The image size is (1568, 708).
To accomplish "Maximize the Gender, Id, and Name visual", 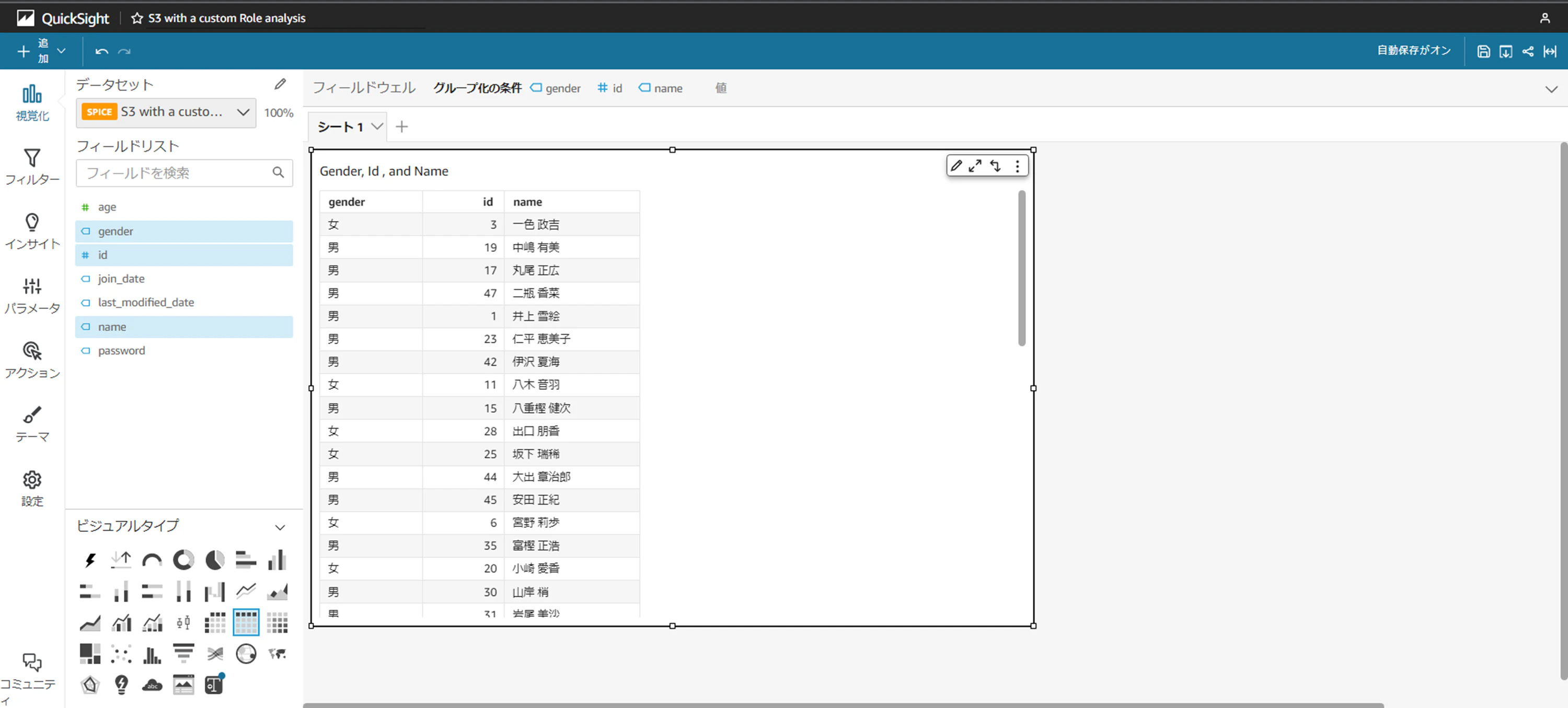I will point(975,166).
